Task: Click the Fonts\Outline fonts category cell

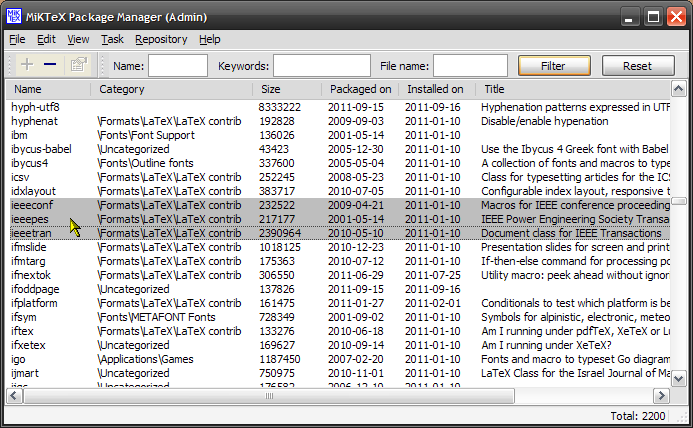Action: [145, 163]
